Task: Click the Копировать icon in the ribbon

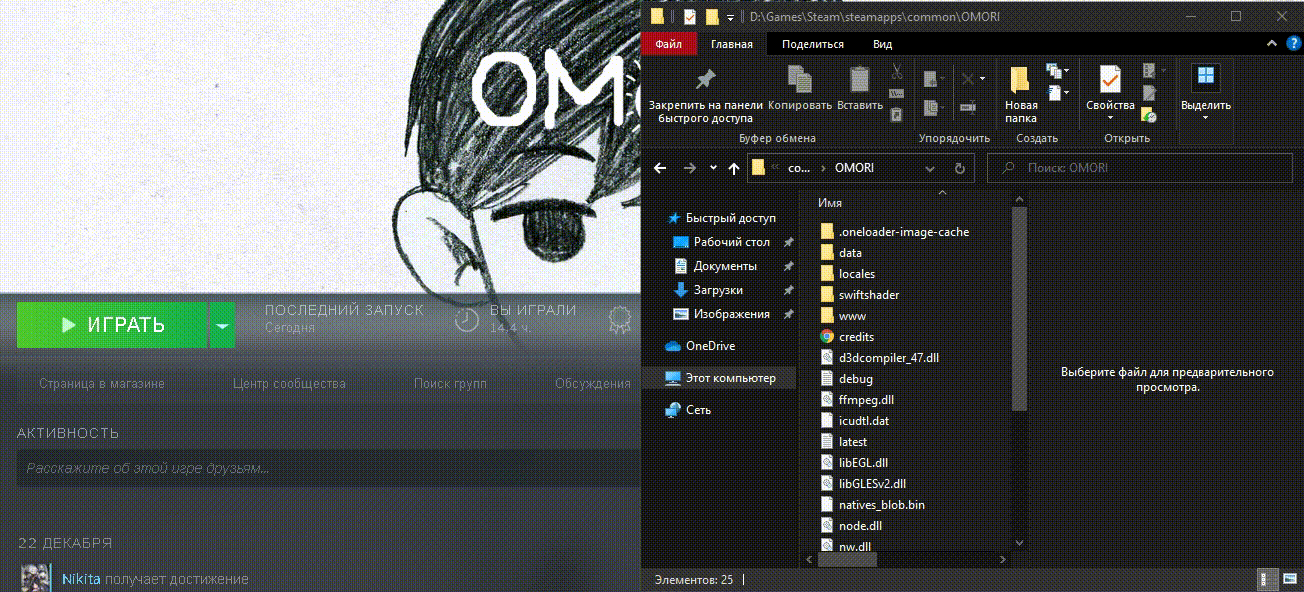Action: (x=800, y=81)
